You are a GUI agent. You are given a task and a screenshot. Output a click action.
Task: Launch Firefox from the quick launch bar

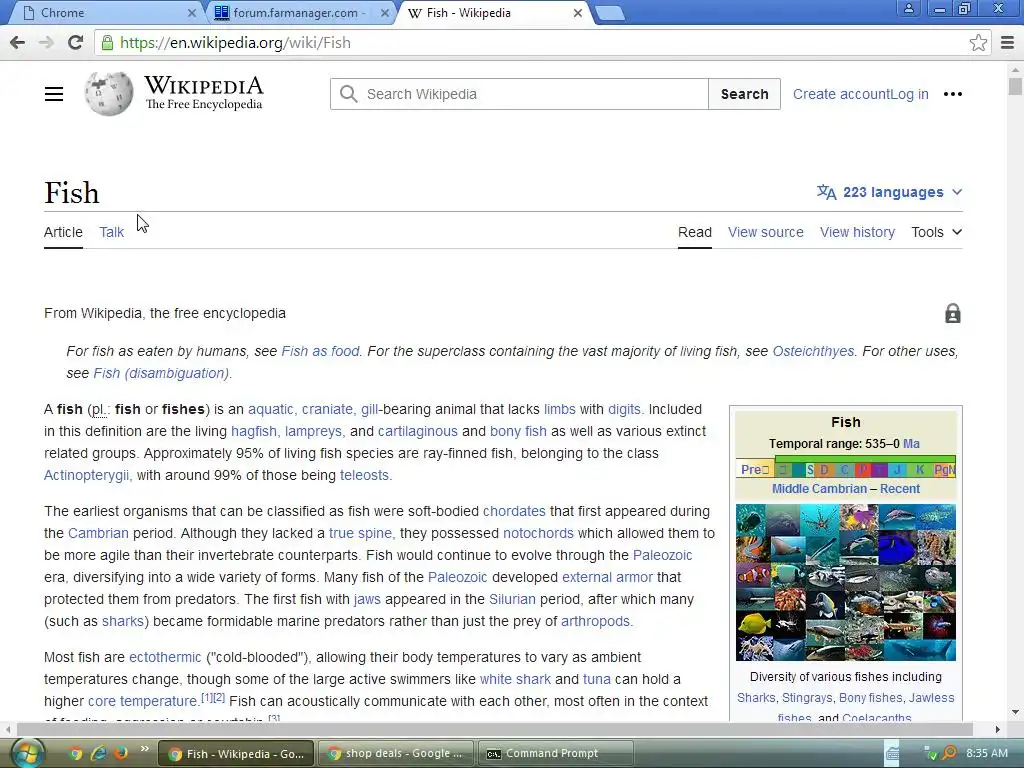[x=121, y=754]
